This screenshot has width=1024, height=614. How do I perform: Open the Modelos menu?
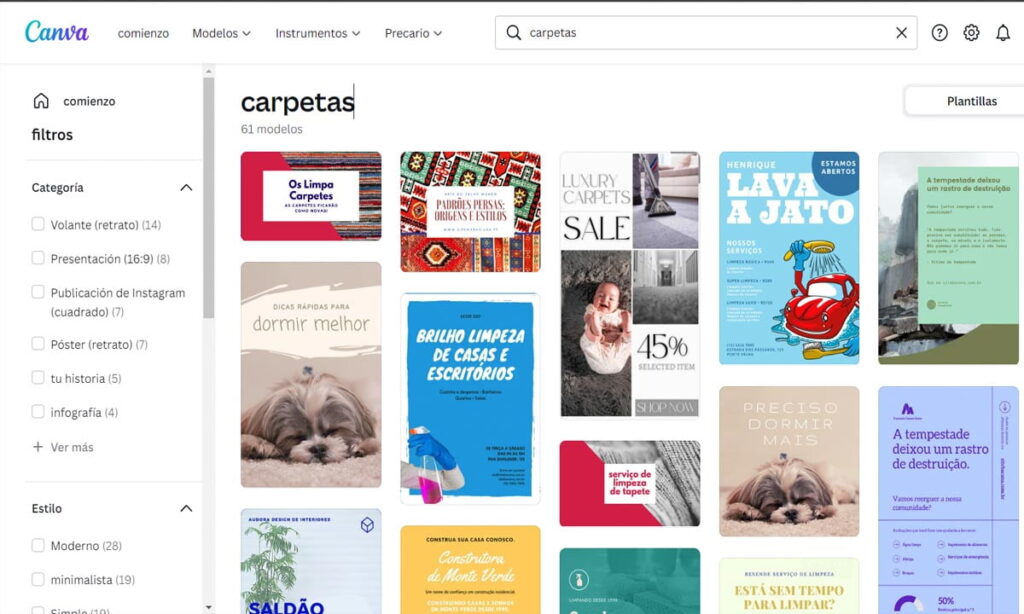(221, 33)
